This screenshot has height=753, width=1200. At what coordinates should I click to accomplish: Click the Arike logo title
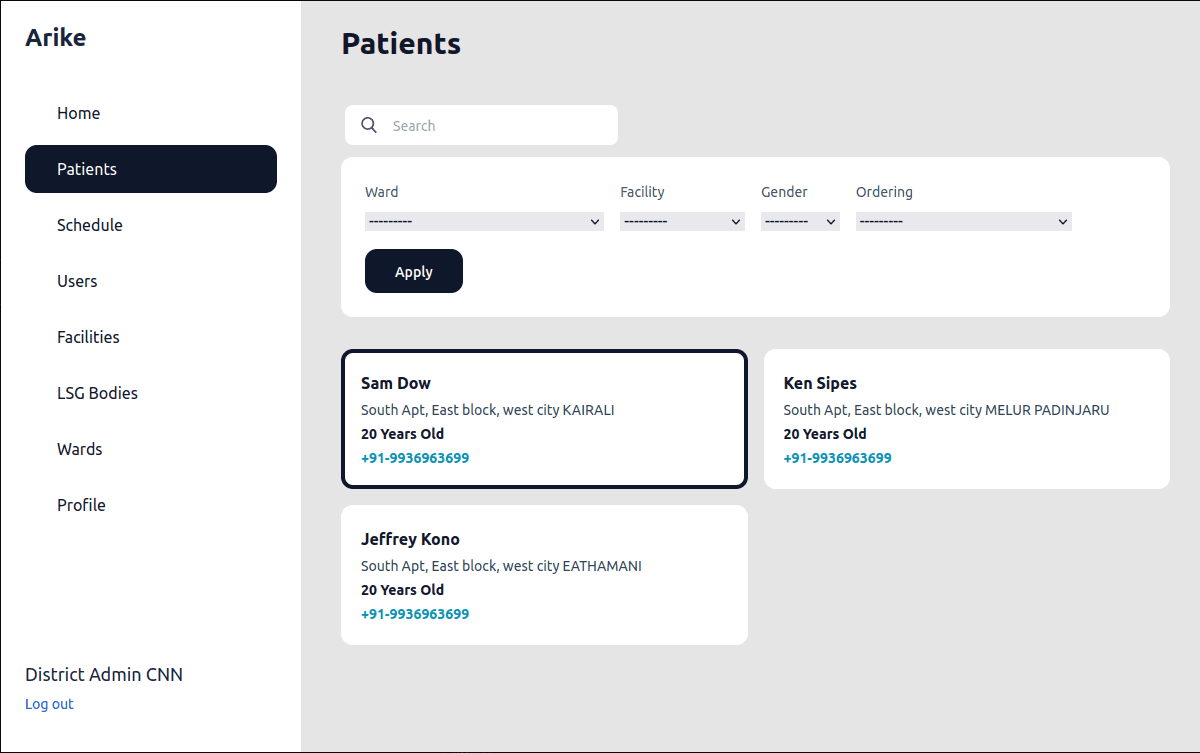point(56,38)
